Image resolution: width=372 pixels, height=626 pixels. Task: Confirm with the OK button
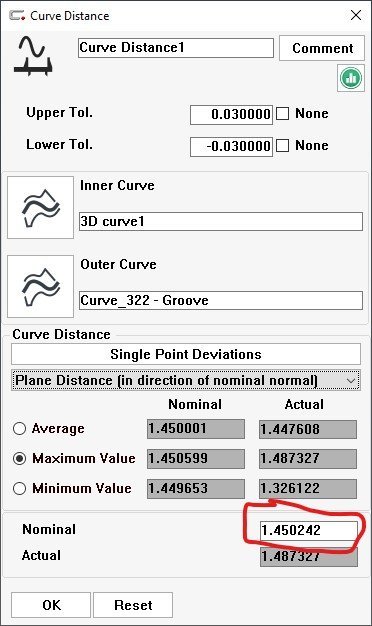[51, 605]
